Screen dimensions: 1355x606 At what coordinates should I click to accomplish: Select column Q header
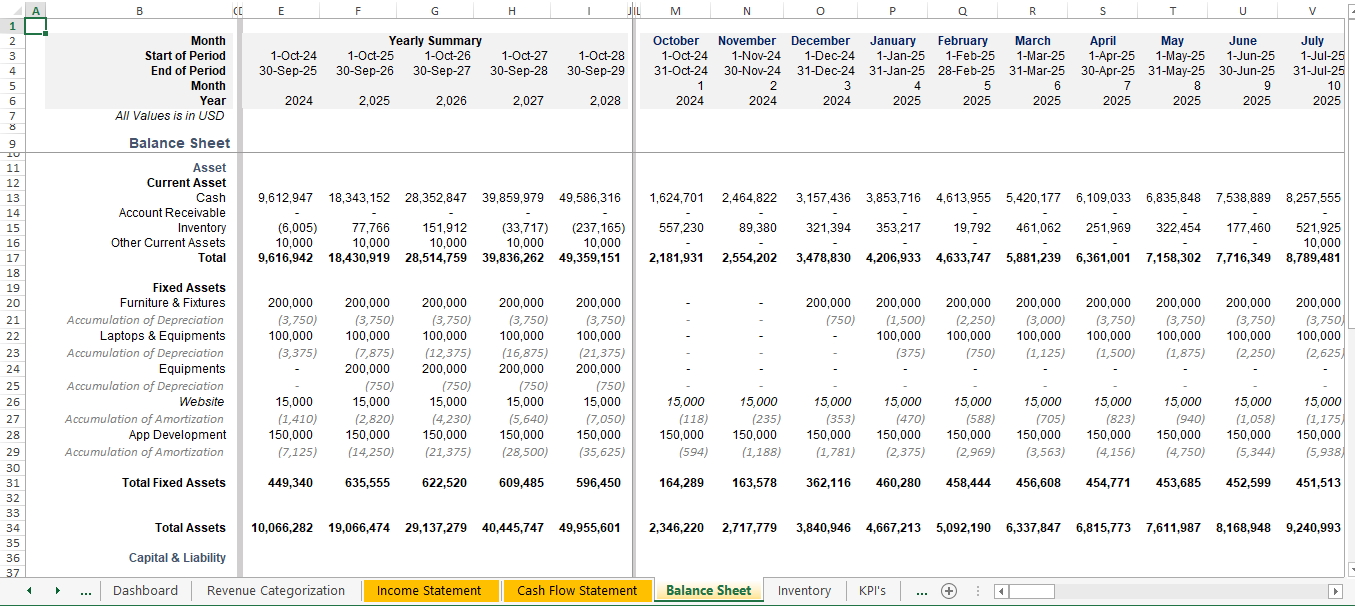tap(962, 10)
